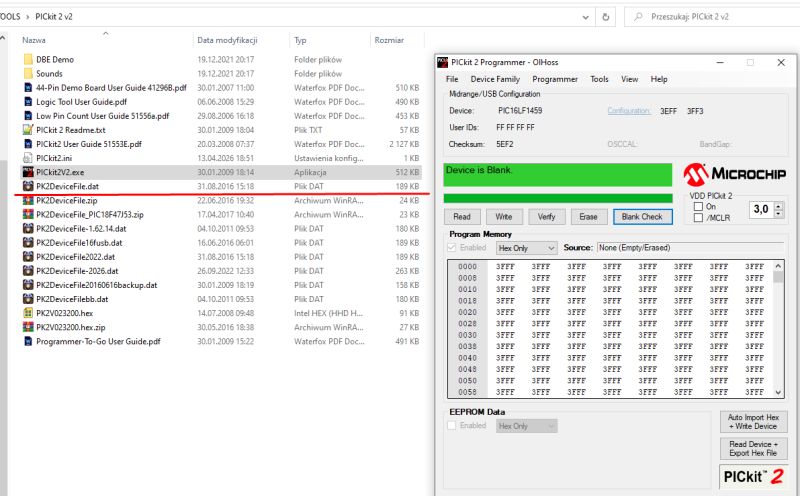Image resolution: width=800 pixels, height=496 pixels.
Task: Decrease VDD voltage with the down arrow
Action: (778, 213)
